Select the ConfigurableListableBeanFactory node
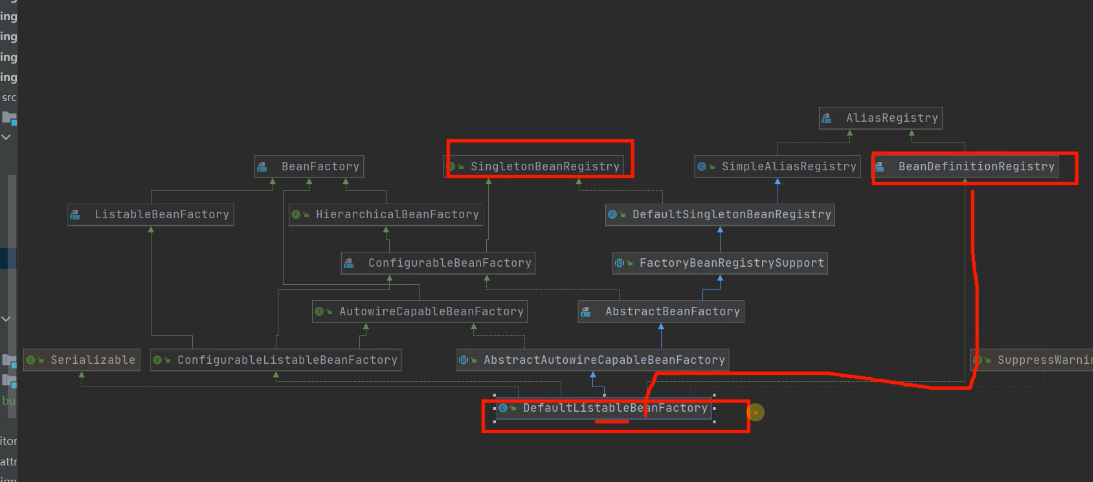 pyautogui.click(x=276, y=360)
